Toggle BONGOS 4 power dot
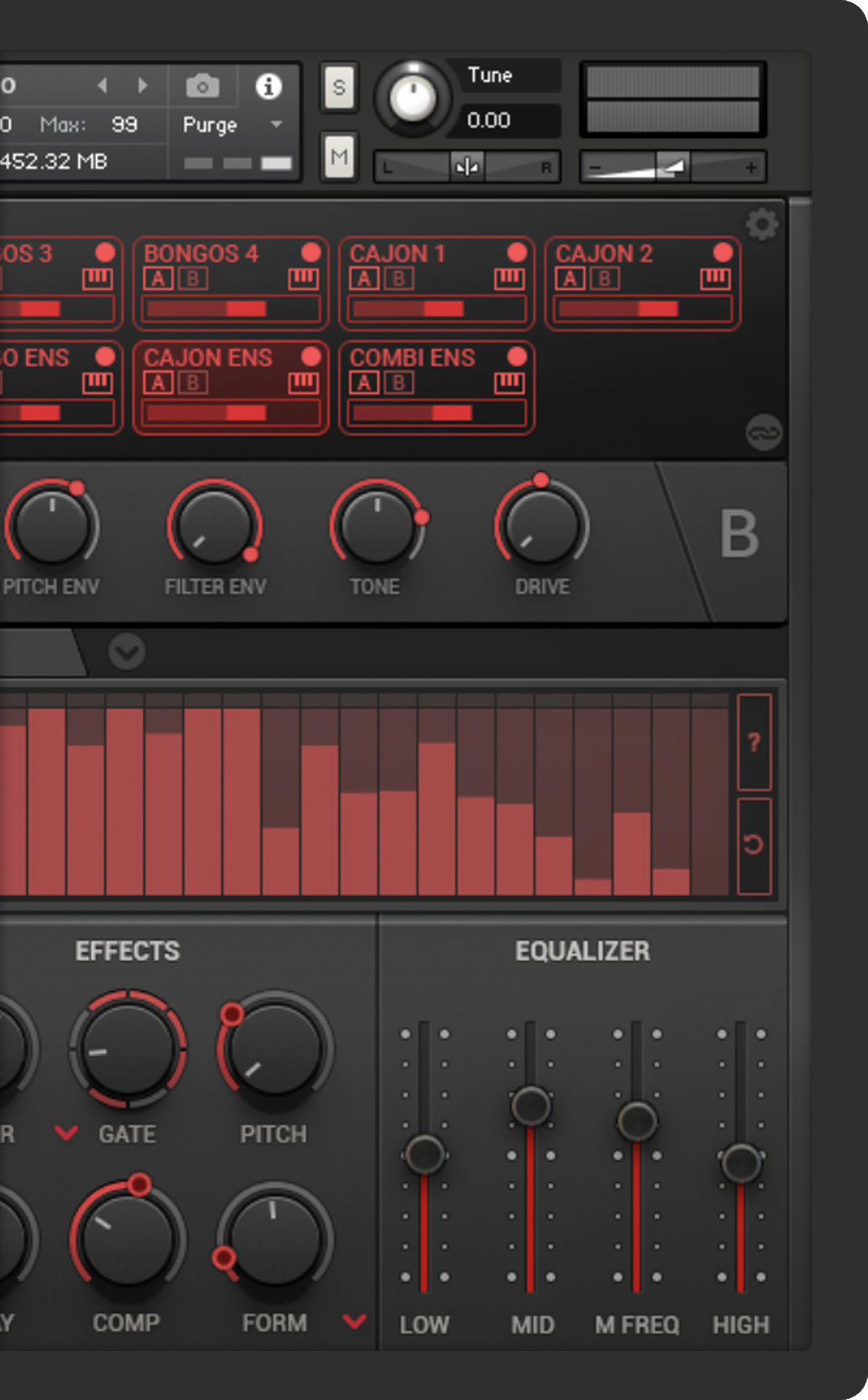868x1400 pixels. click(x=311, y=252)
